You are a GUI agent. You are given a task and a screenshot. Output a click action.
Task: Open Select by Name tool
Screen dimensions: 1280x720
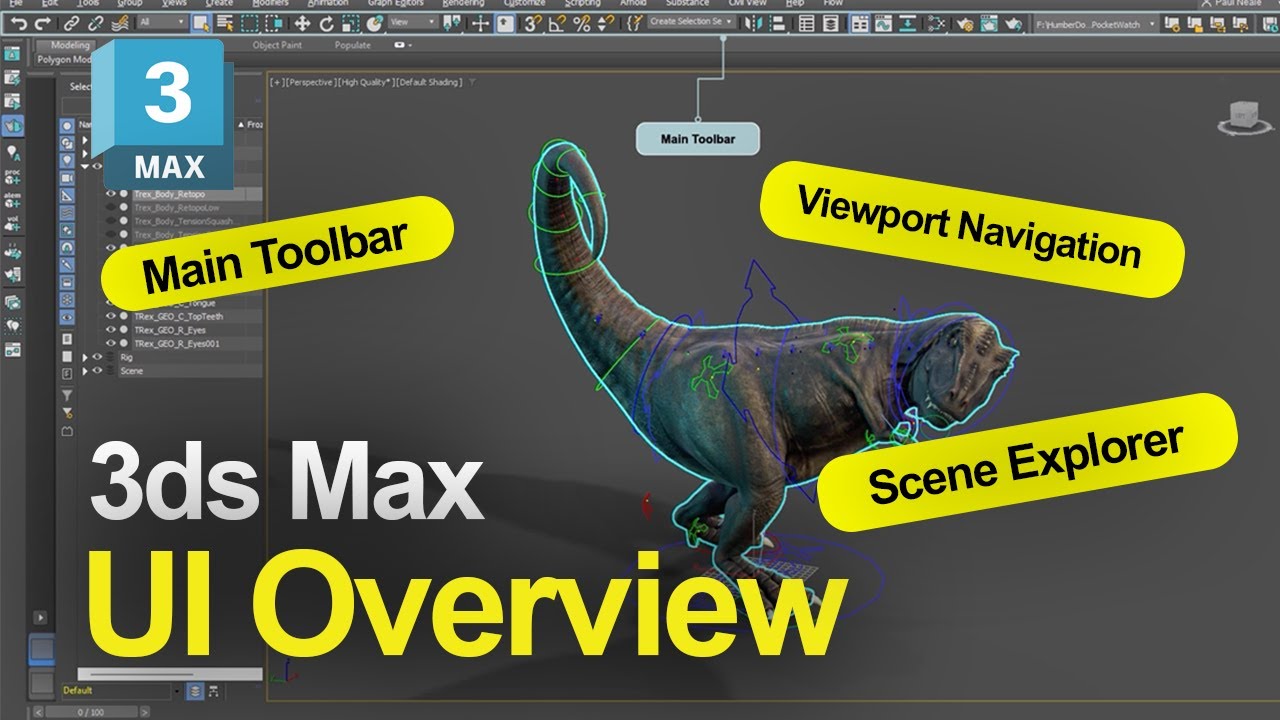[x=225, y=22]
